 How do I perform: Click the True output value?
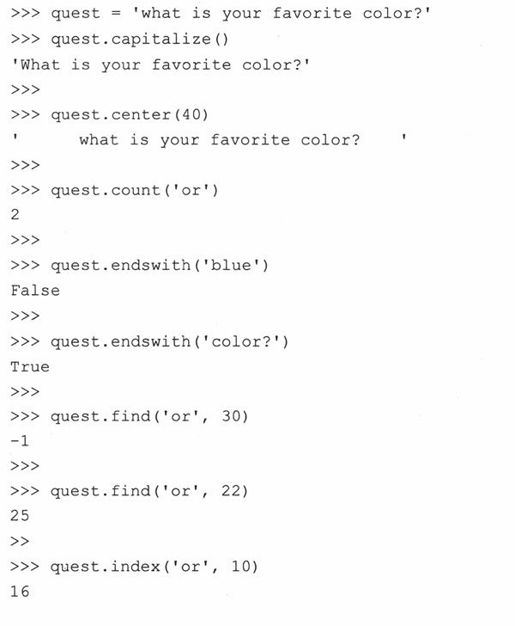click(30, 367)
